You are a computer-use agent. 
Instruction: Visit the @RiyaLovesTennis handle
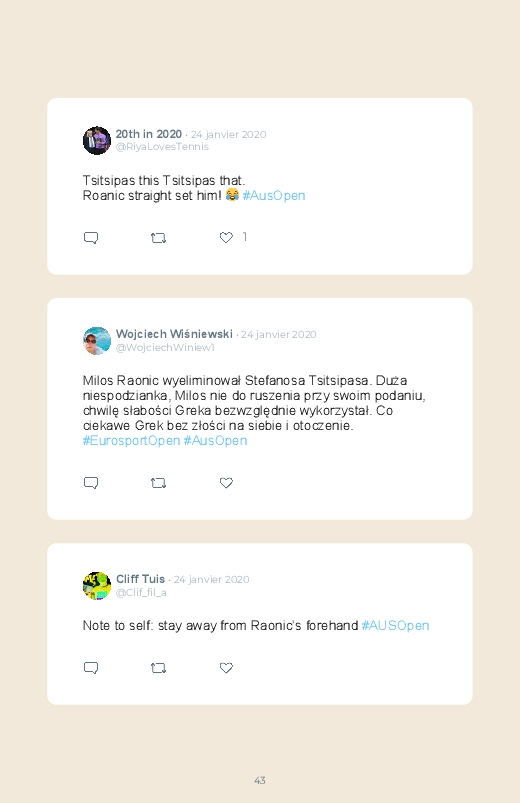tap(162, 147)
